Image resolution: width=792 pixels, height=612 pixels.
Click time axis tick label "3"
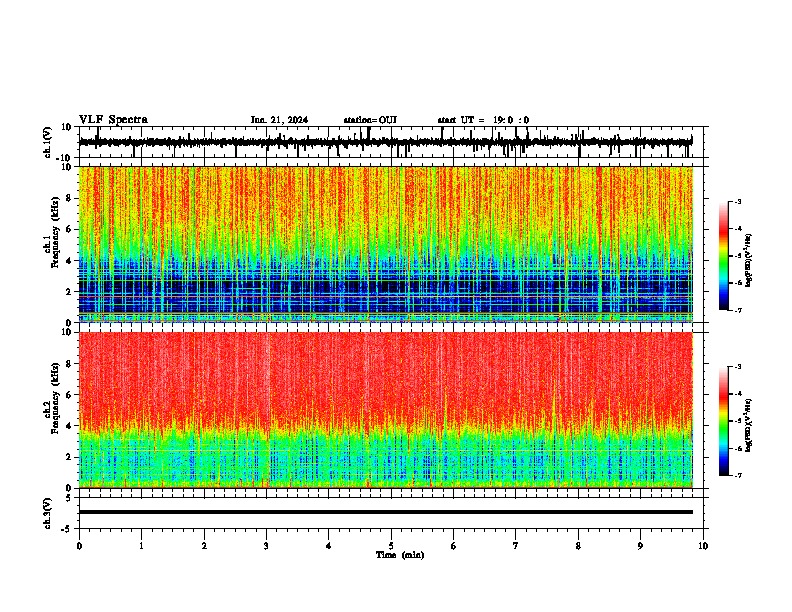tap(266, 546)
